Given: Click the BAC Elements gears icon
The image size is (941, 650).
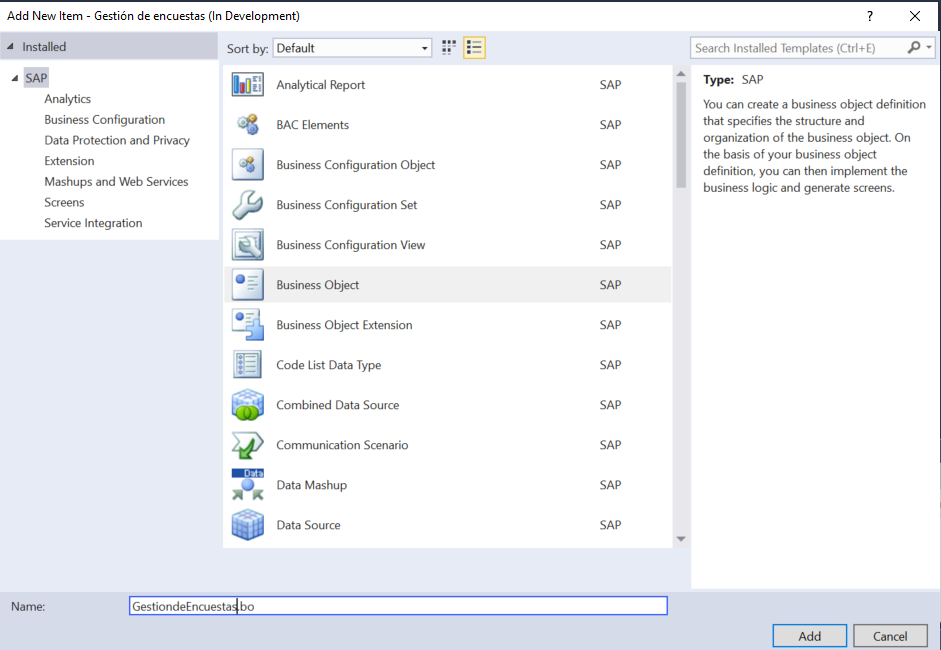Looking at the screenshot, I should (x=247, y=125).
